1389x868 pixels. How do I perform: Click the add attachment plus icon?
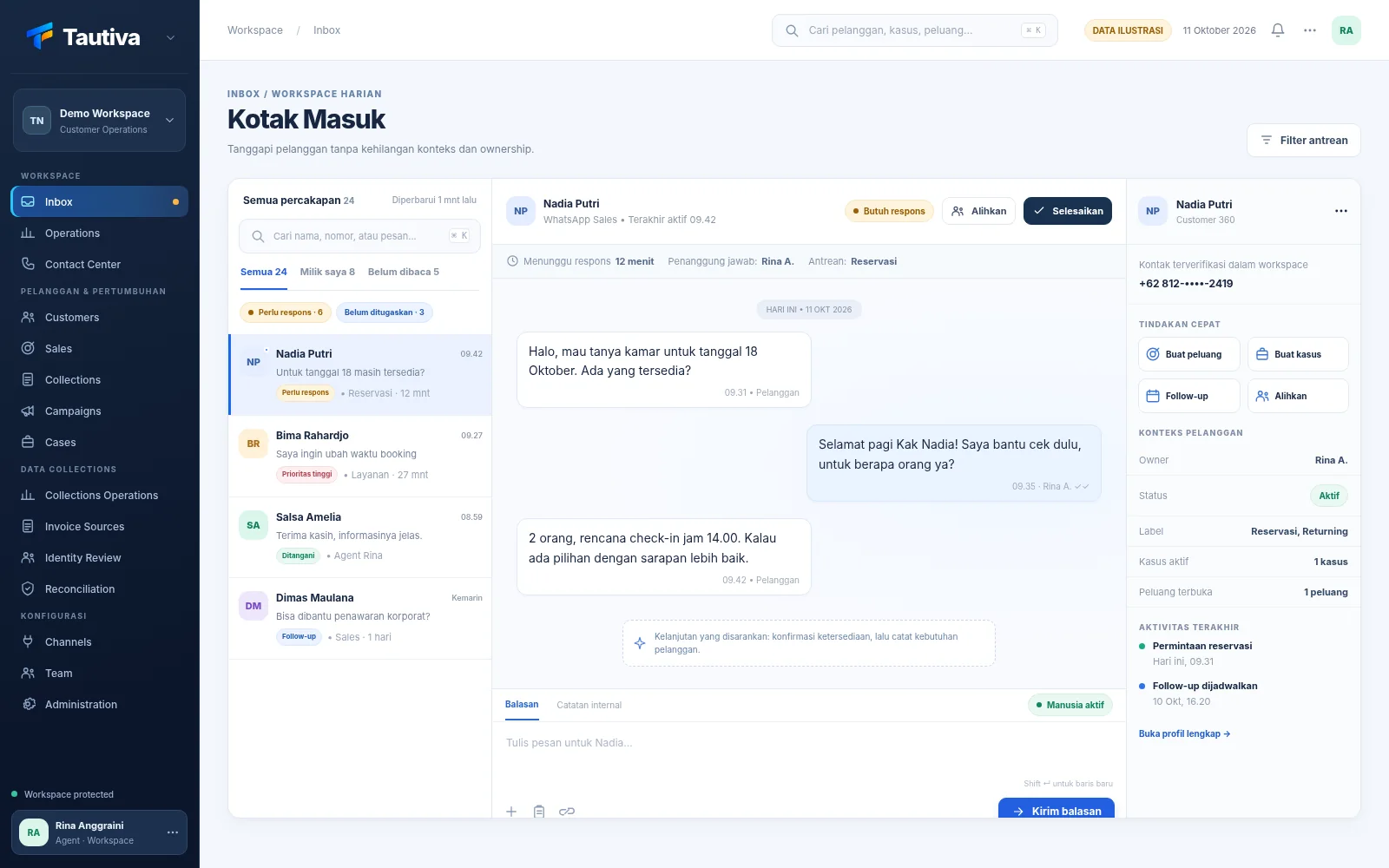pos(511,812)
